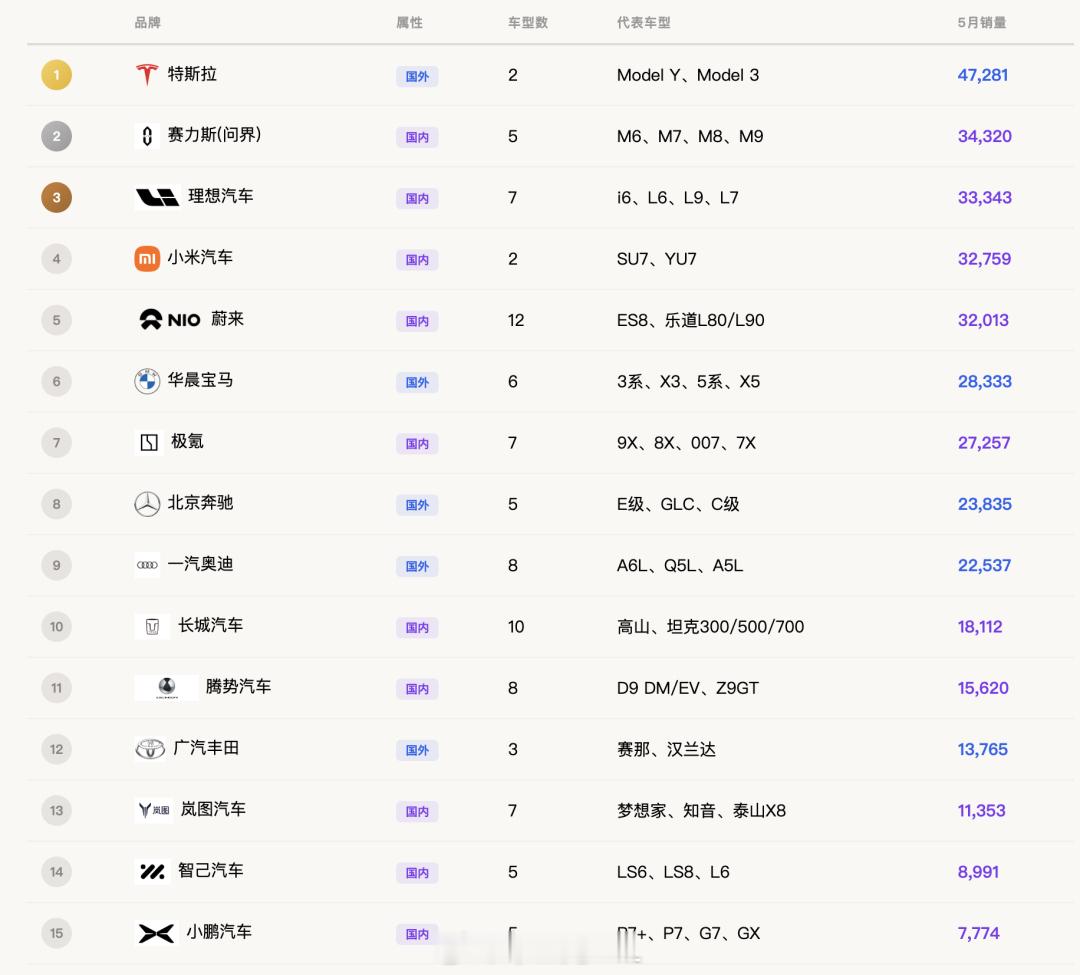The height and width of the screenshot is (975, 1080).
Task: Click the gold rank 1 badge
Action: [56, 75]
